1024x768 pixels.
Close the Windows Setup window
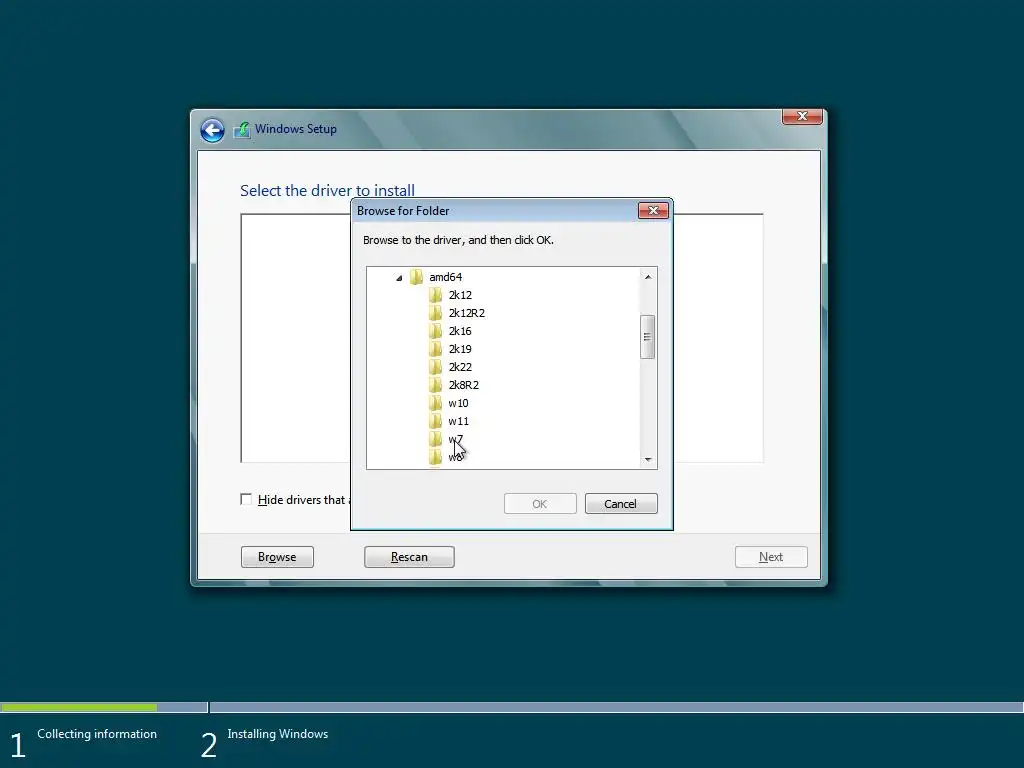(802, 116)
